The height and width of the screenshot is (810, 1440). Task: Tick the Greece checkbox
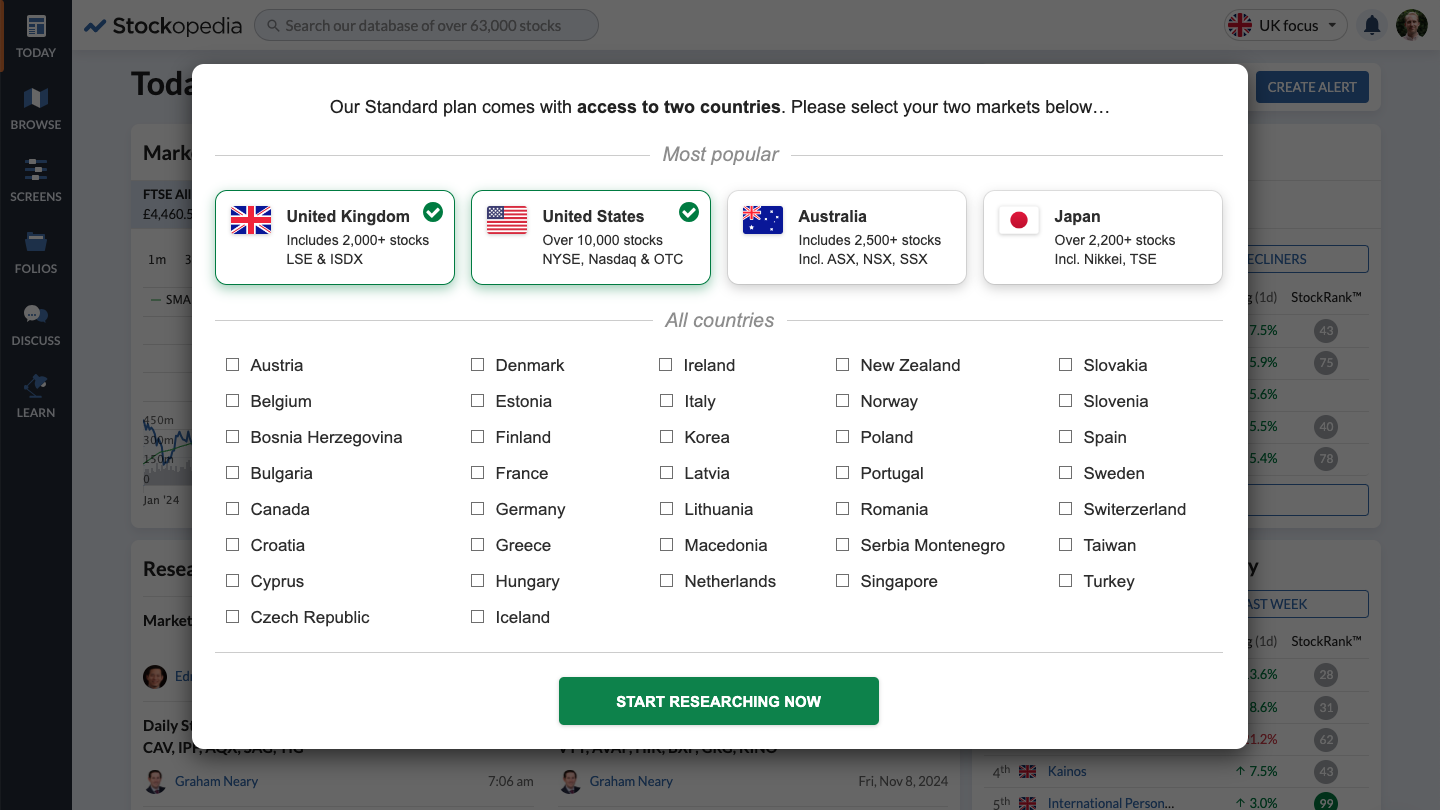click(477, 545)
